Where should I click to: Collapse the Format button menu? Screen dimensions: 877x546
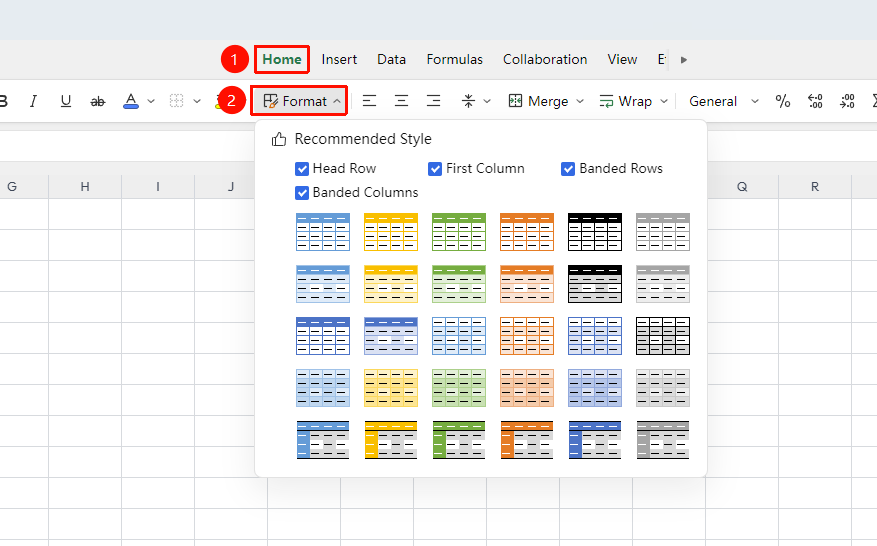299,101
